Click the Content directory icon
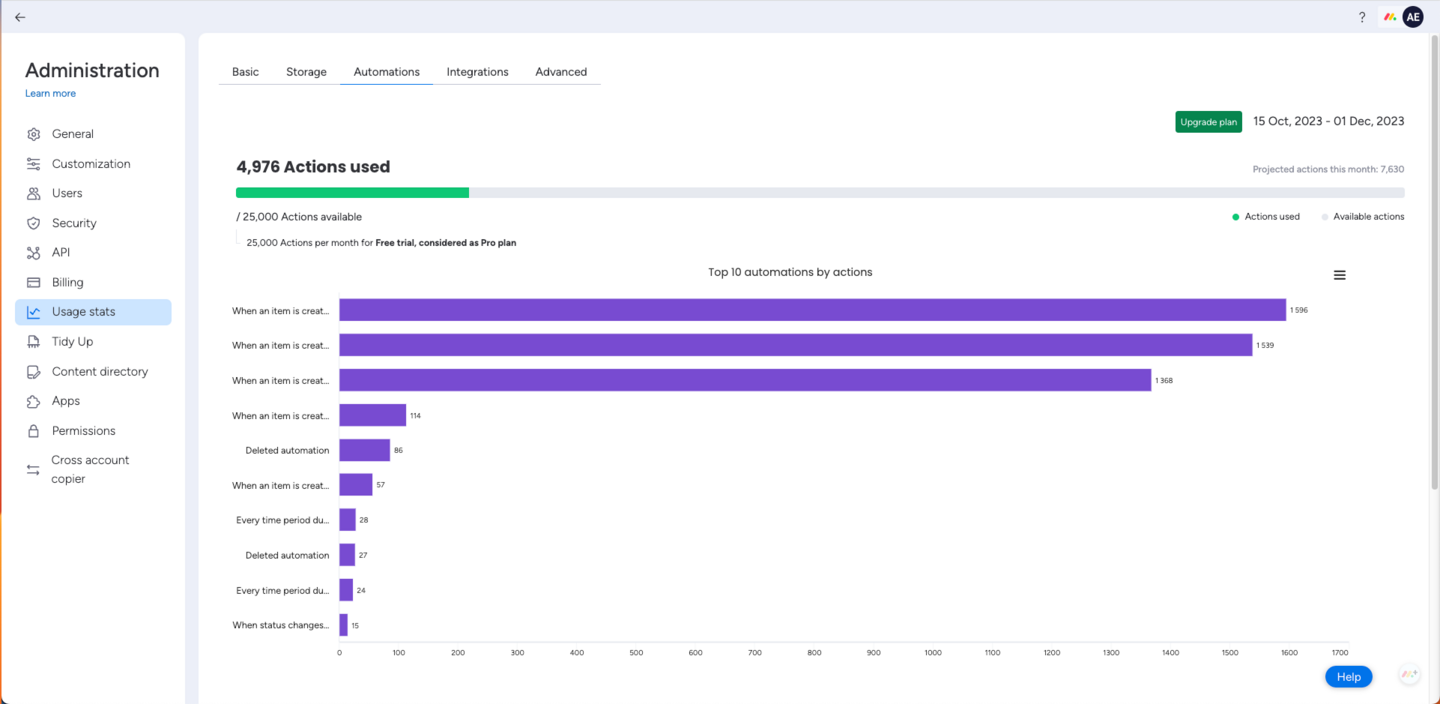This screenshot has height=704, width=1440. click(x=34, y=372)
